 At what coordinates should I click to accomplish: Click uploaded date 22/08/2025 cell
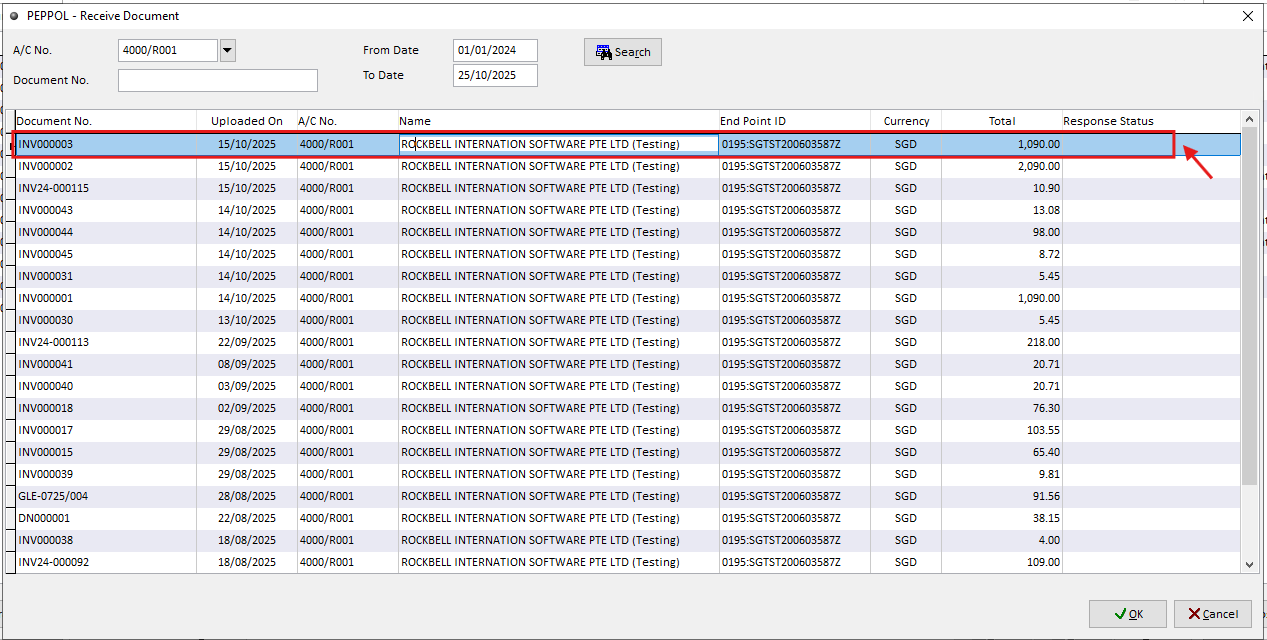(247, 518)
